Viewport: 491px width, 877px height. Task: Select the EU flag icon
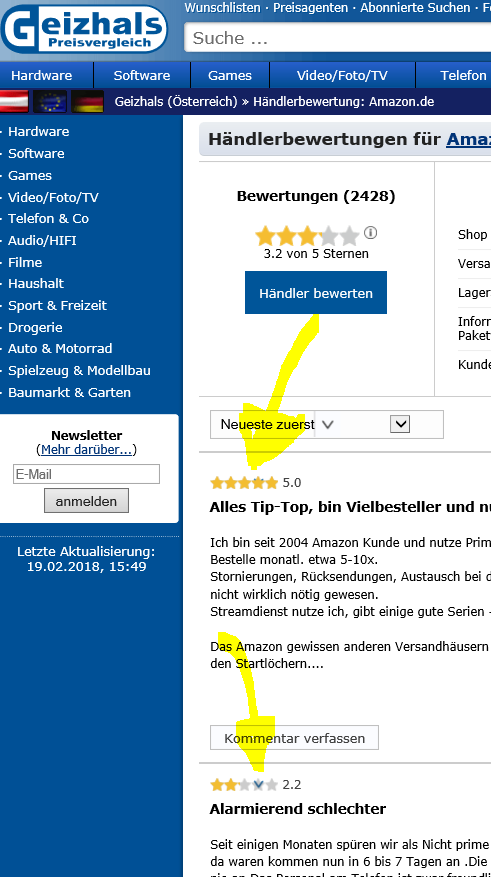coord(50,101)
